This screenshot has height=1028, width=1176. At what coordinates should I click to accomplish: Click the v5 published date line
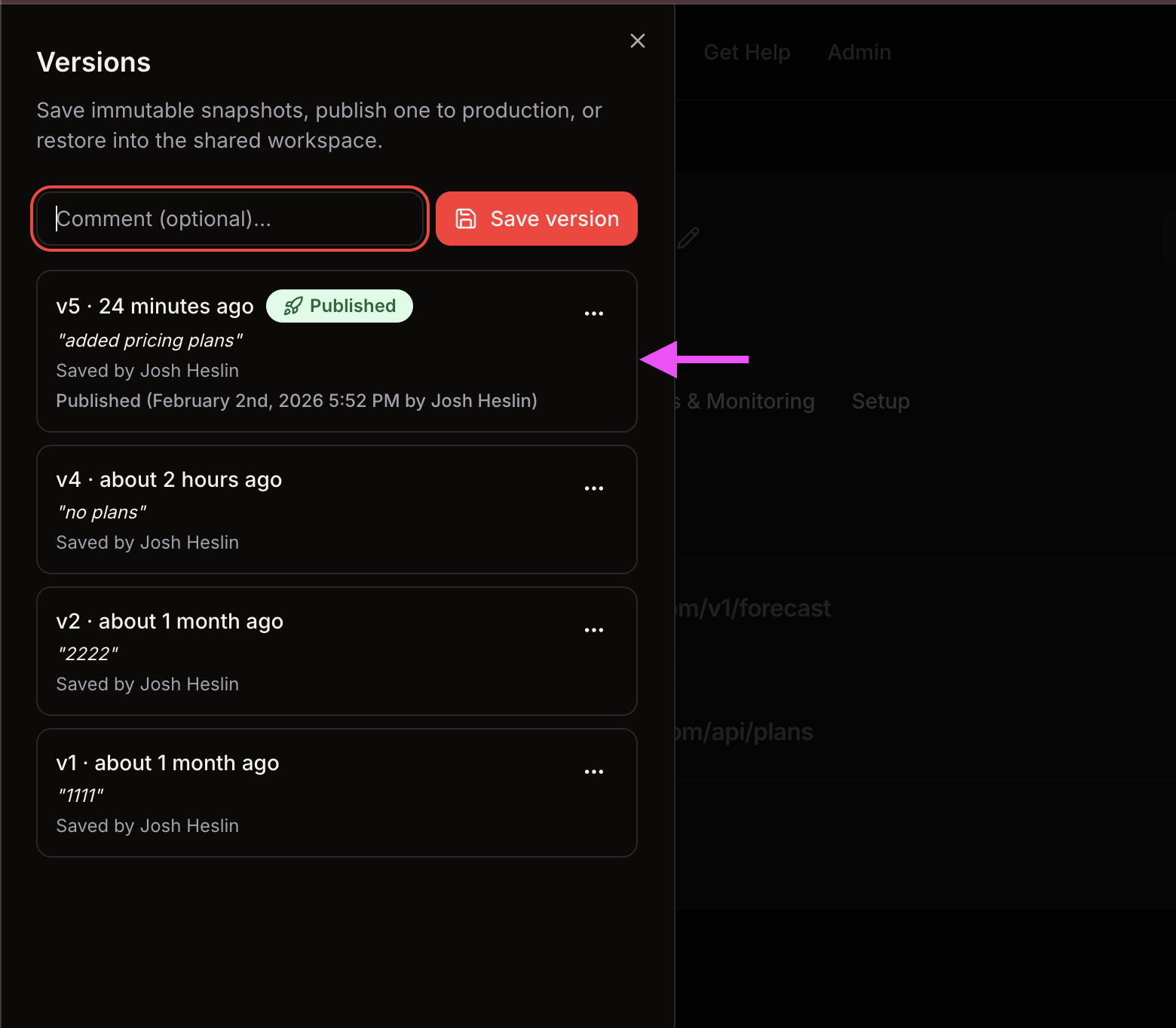tap(296, 401)
